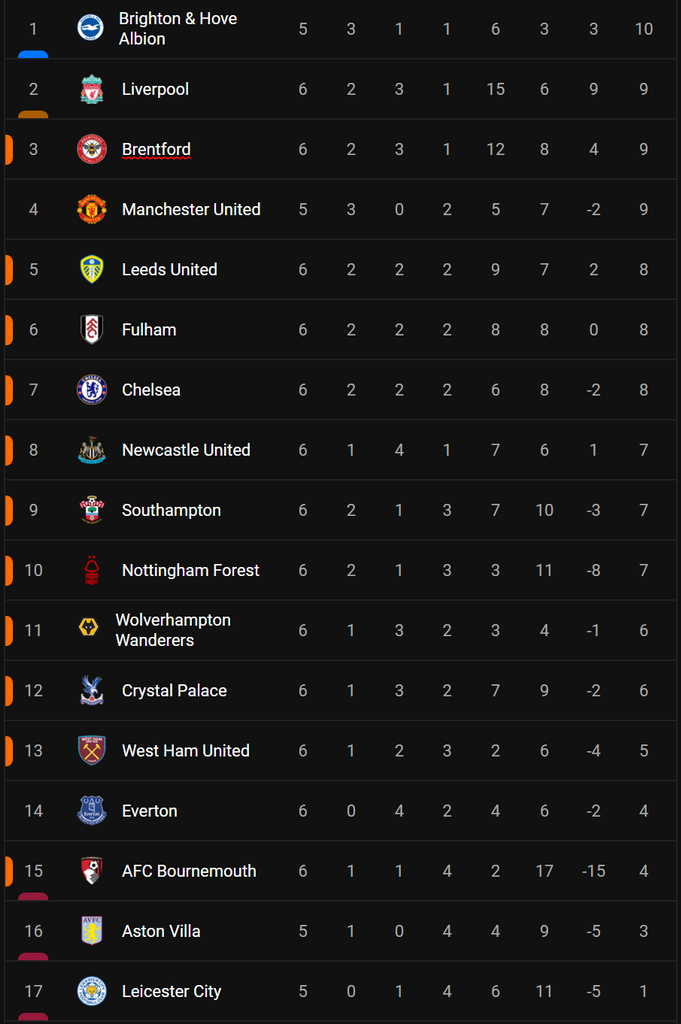The height and width of the screenshot is (1024, 681).
Task: Click the Chelsea club badge
Action: 91,390
